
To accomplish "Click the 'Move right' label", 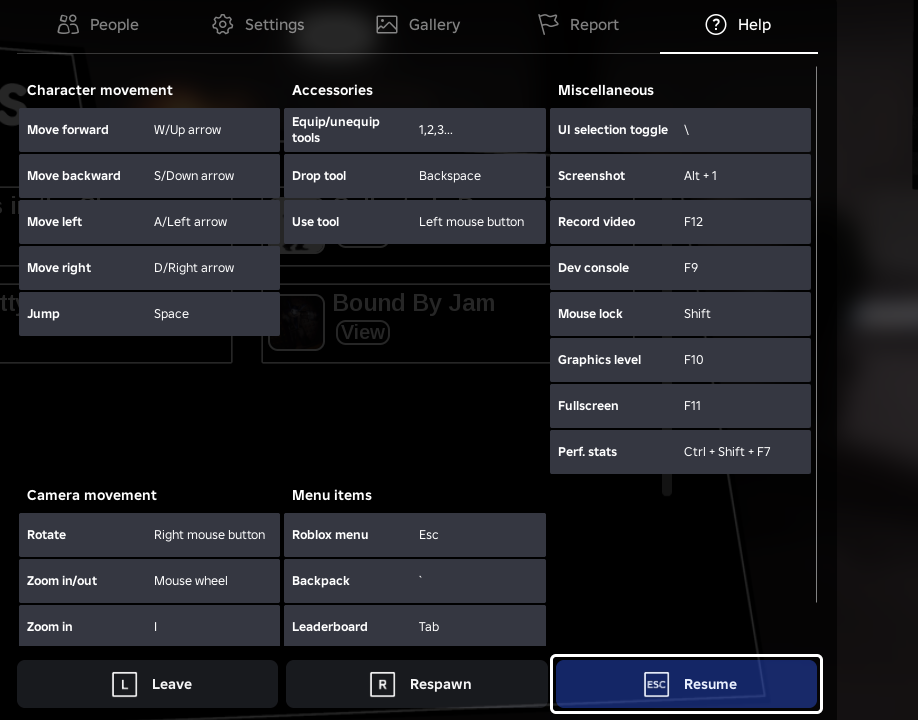I will 59,268.
